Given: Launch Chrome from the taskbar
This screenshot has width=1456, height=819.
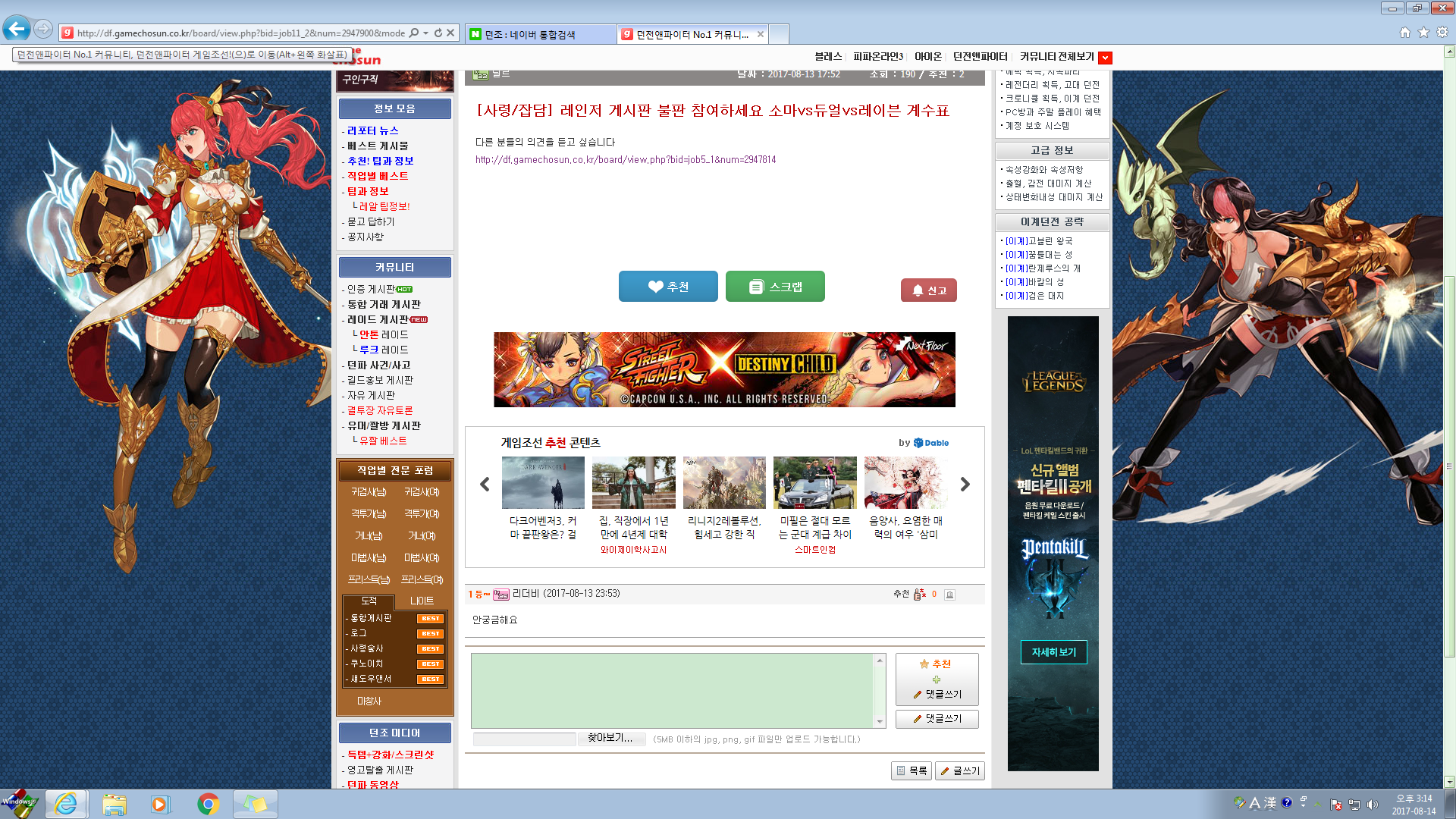Looking at the screenshot, I should (x=208, y=804).
